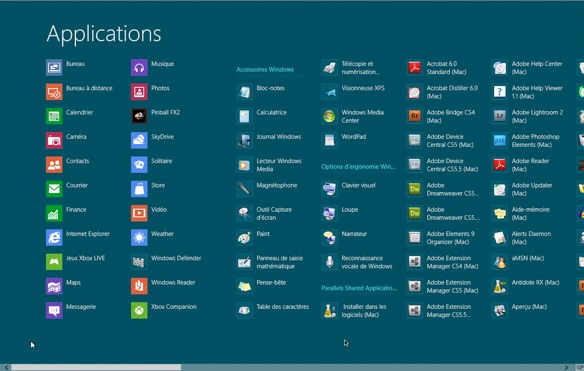The width and height of the screenshot is (584, 371).
Task: Launch Pinball FX2 game
Action: [x=139, y=116]
